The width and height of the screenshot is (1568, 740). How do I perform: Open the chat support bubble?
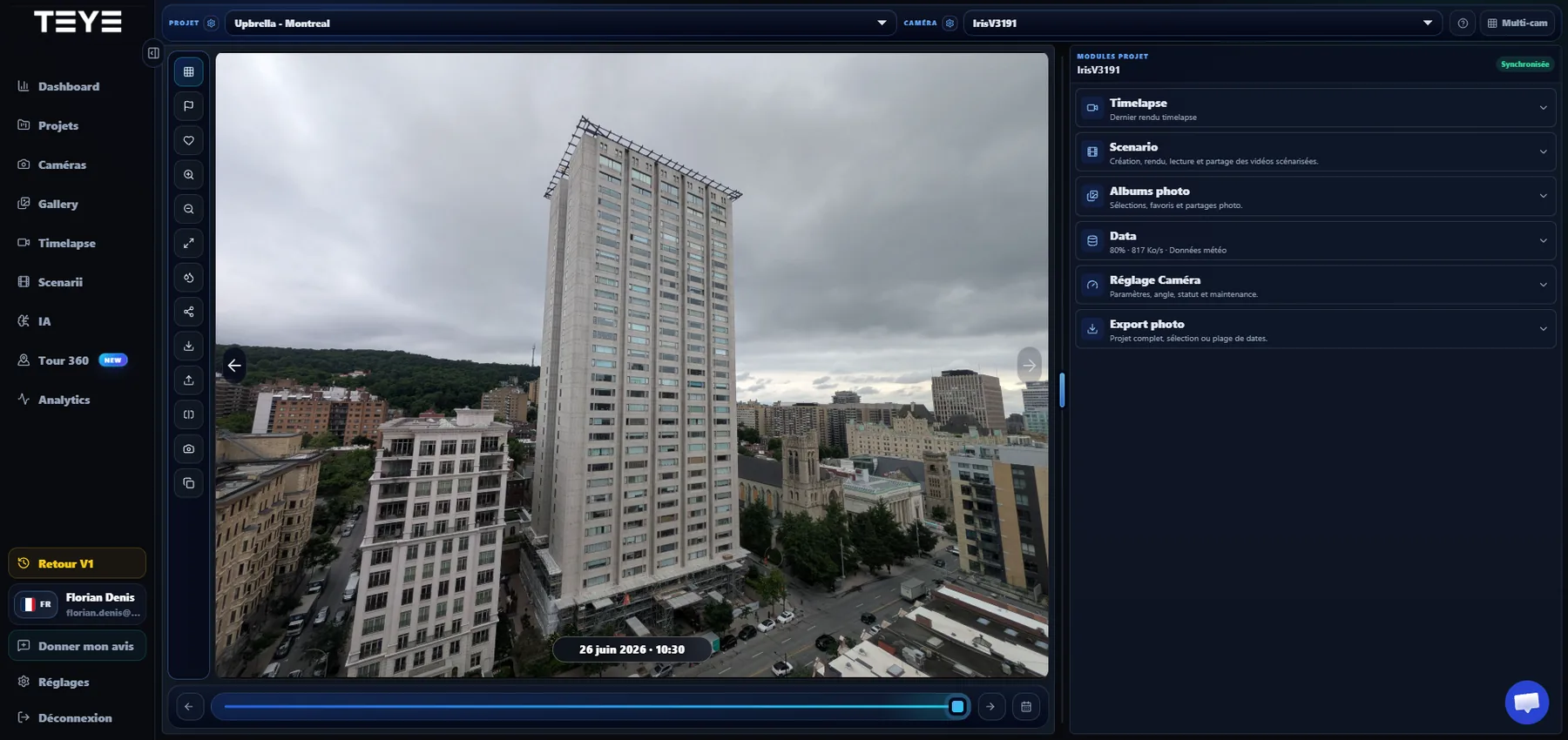click(x=1526, y=702)
